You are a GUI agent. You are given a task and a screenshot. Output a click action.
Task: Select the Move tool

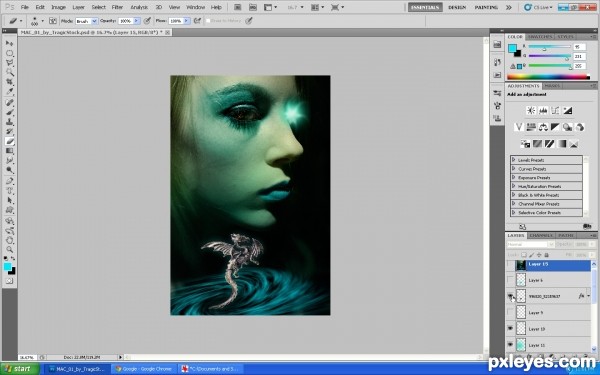pyautogui.click(x=10, y=43)
